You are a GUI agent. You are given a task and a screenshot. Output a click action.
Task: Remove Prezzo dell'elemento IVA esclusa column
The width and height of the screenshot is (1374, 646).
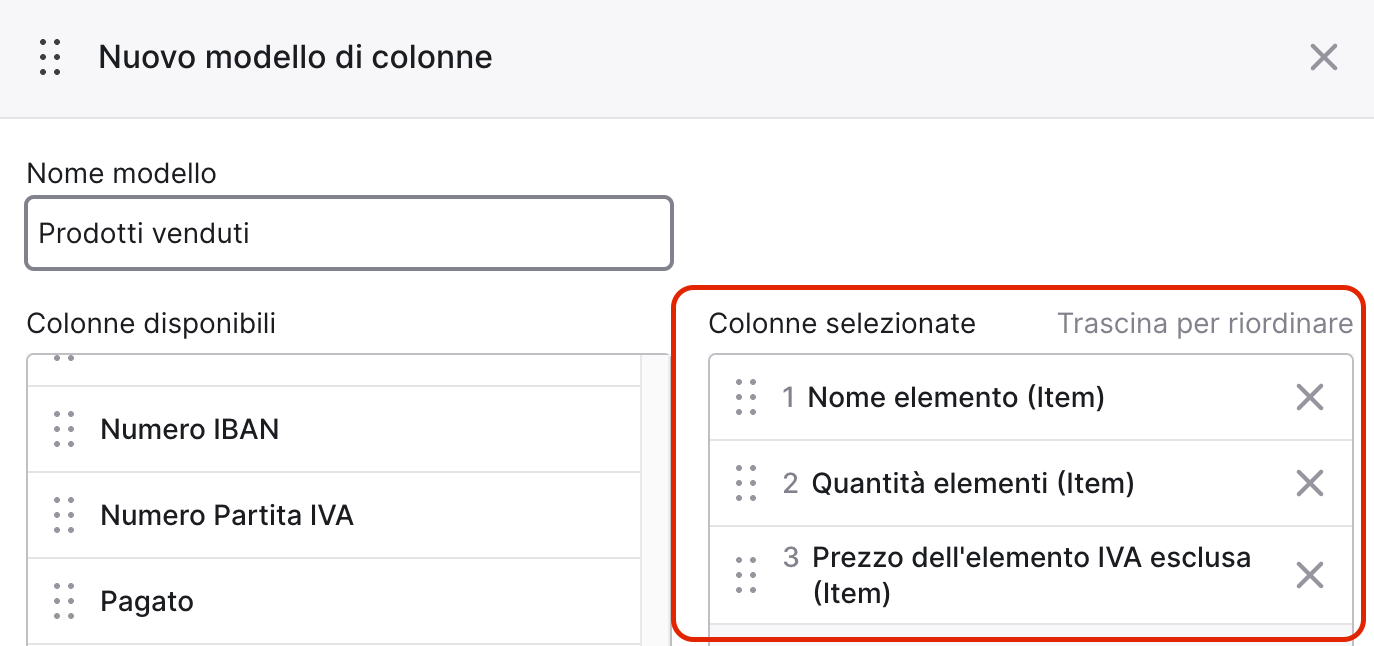[x=1309, y=575]
